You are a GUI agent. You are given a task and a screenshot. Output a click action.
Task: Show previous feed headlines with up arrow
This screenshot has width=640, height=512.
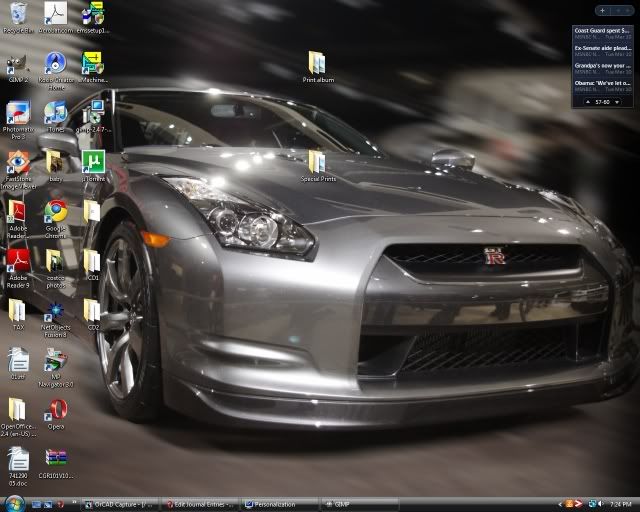[x=588, y=102]
